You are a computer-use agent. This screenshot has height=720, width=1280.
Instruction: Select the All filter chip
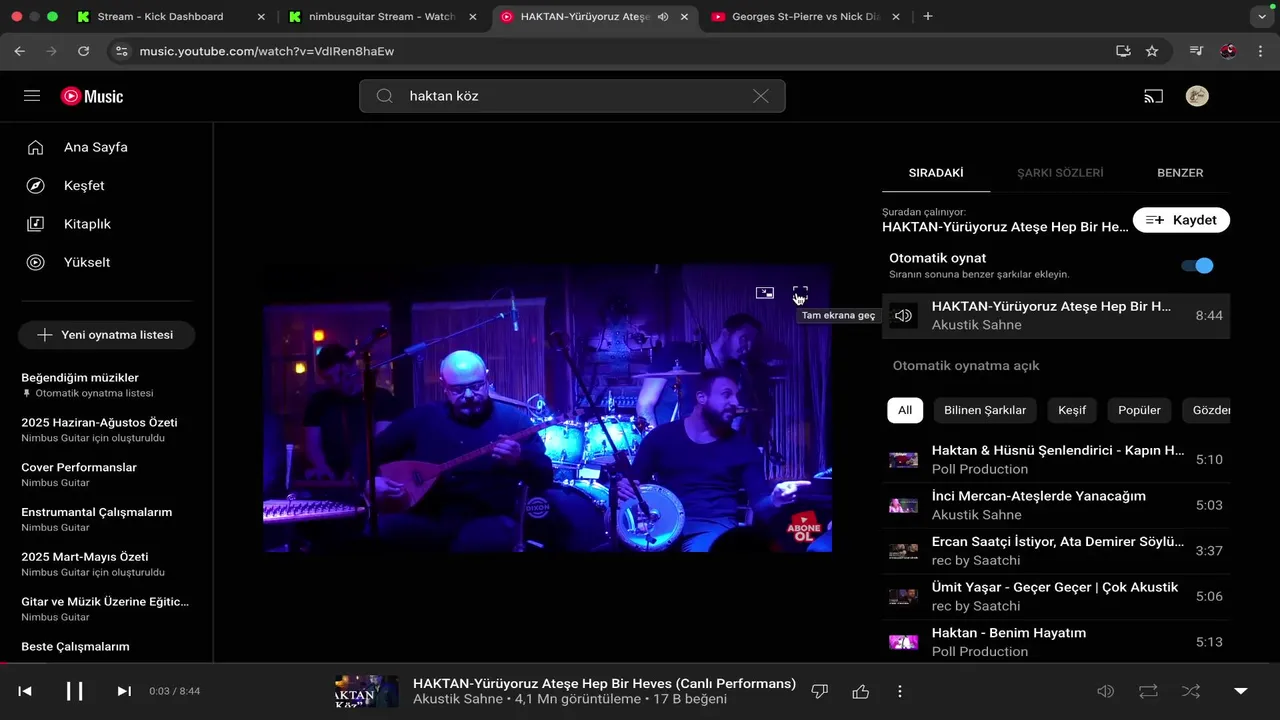click(905, 410)
